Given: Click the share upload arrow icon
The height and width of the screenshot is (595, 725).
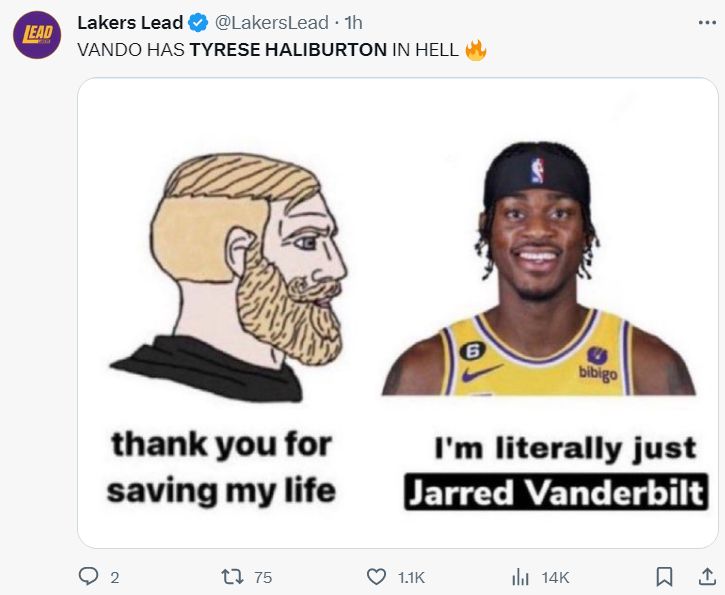Looking at the screenshot, I should 706,576.
